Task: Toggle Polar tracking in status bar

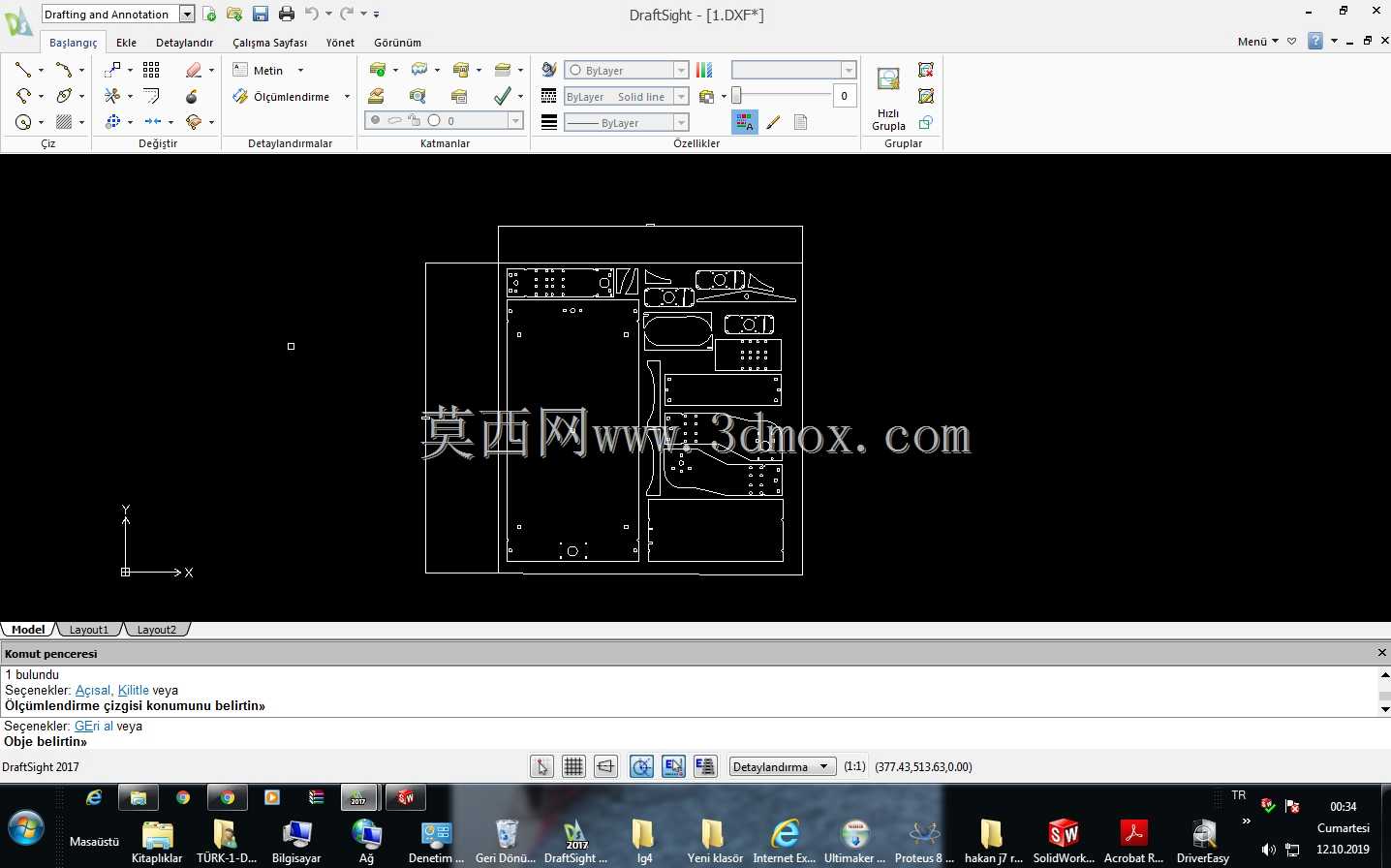Action: pos(641,766)
